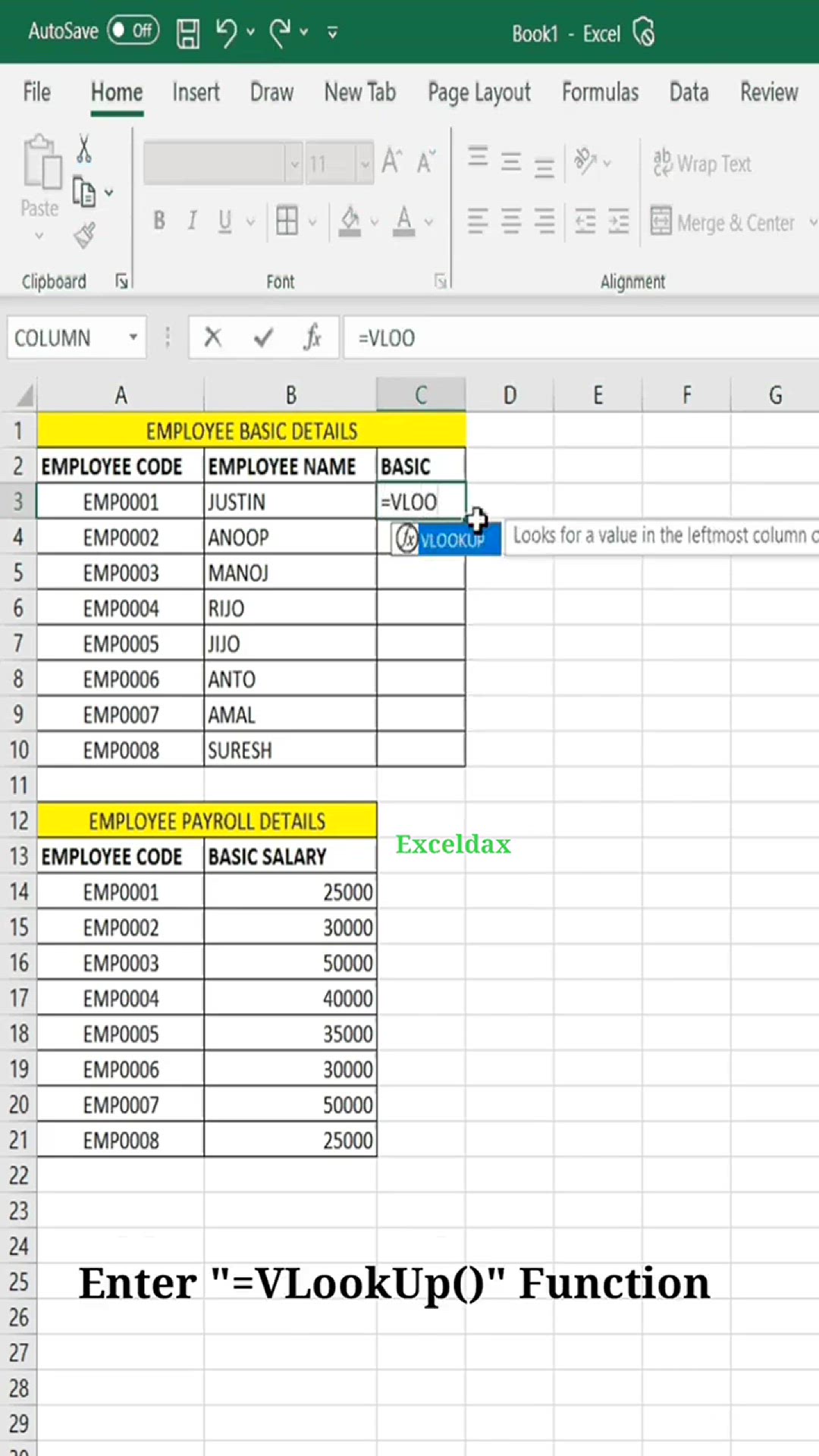Click the Select All corner triangle
The width and height of the screenshot is (819, 1456).
point(25,395)
